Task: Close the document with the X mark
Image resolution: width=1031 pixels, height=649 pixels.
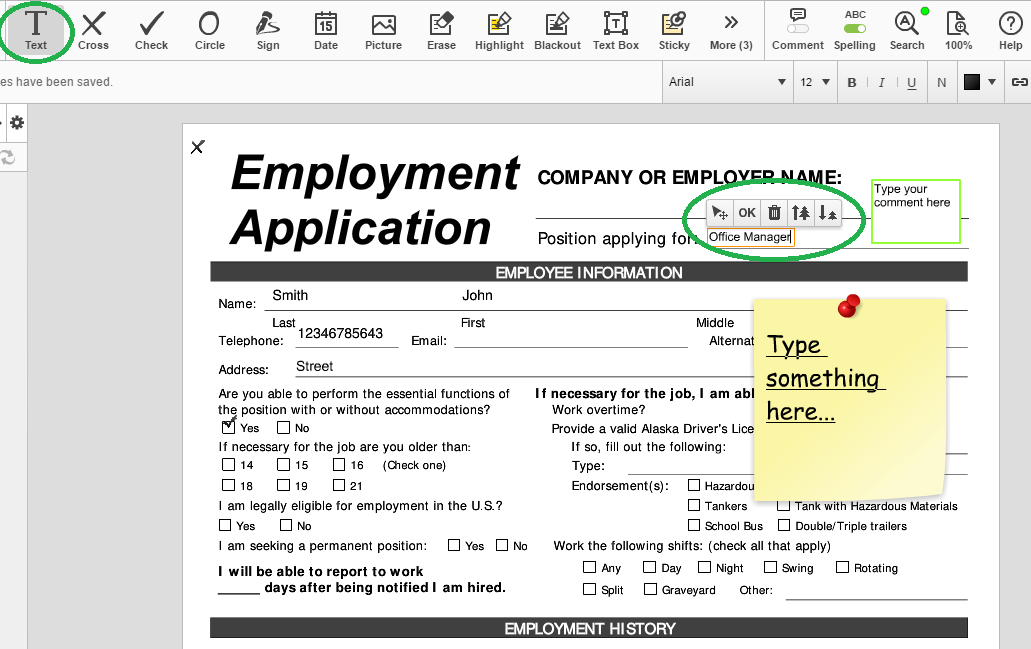Action: tap(197, 147)
